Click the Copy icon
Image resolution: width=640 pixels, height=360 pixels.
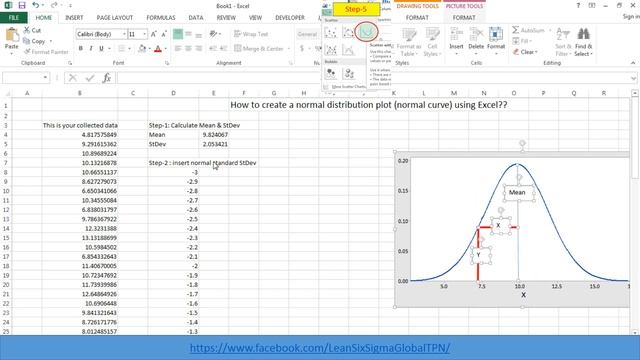[27, 41]
